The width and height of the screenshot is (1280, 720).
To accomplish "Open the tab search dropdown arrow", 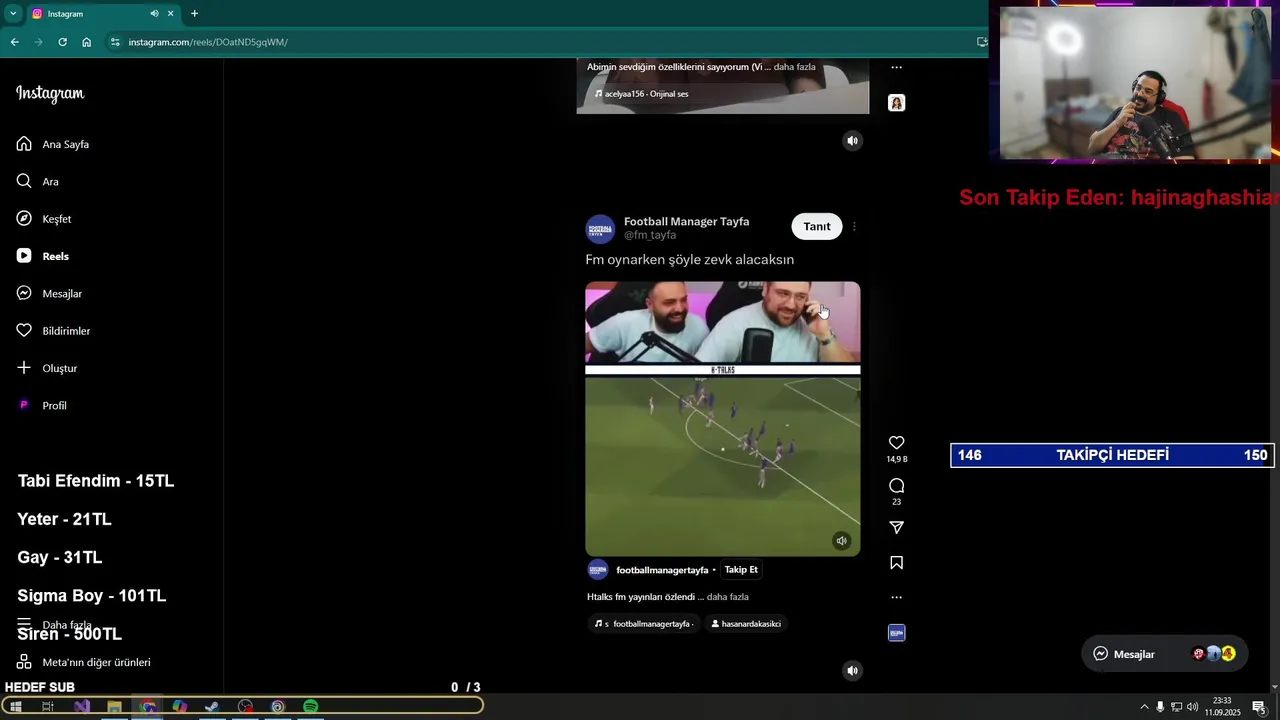I will (13, 14).
